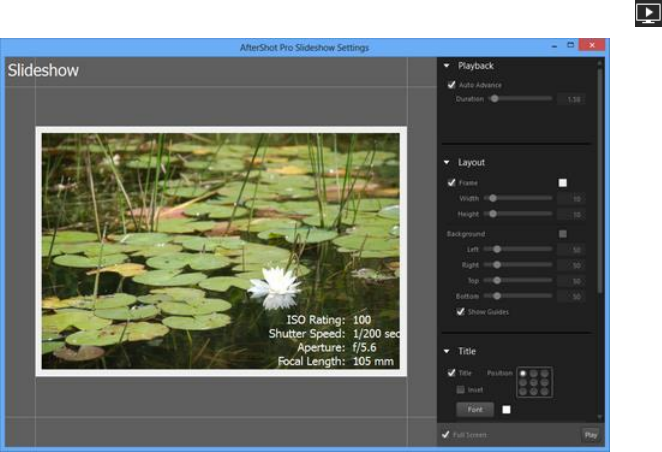Screen dimensions: 662x452
Task: Click the Font color swatch
Action: [x=506, y=409]
